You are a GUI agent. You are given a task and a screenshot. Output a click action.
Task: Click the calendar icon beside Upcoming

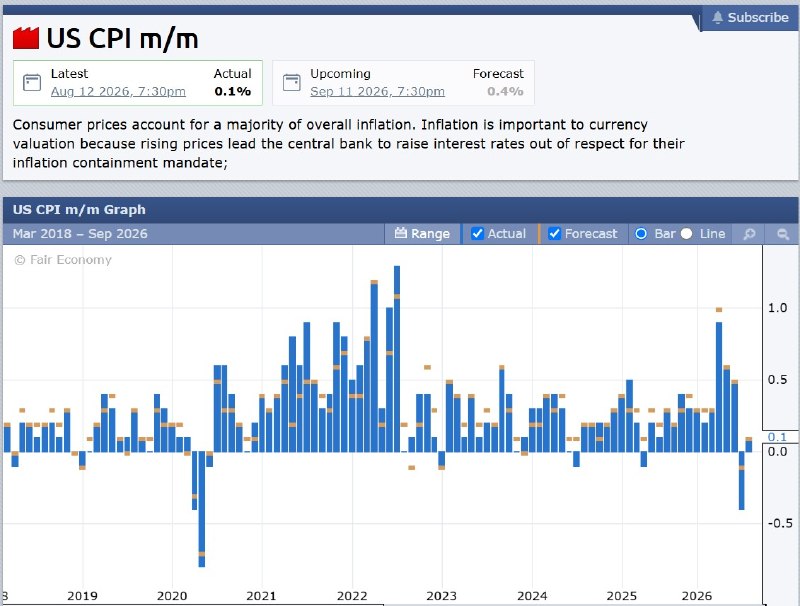click(x=292, y=83)
